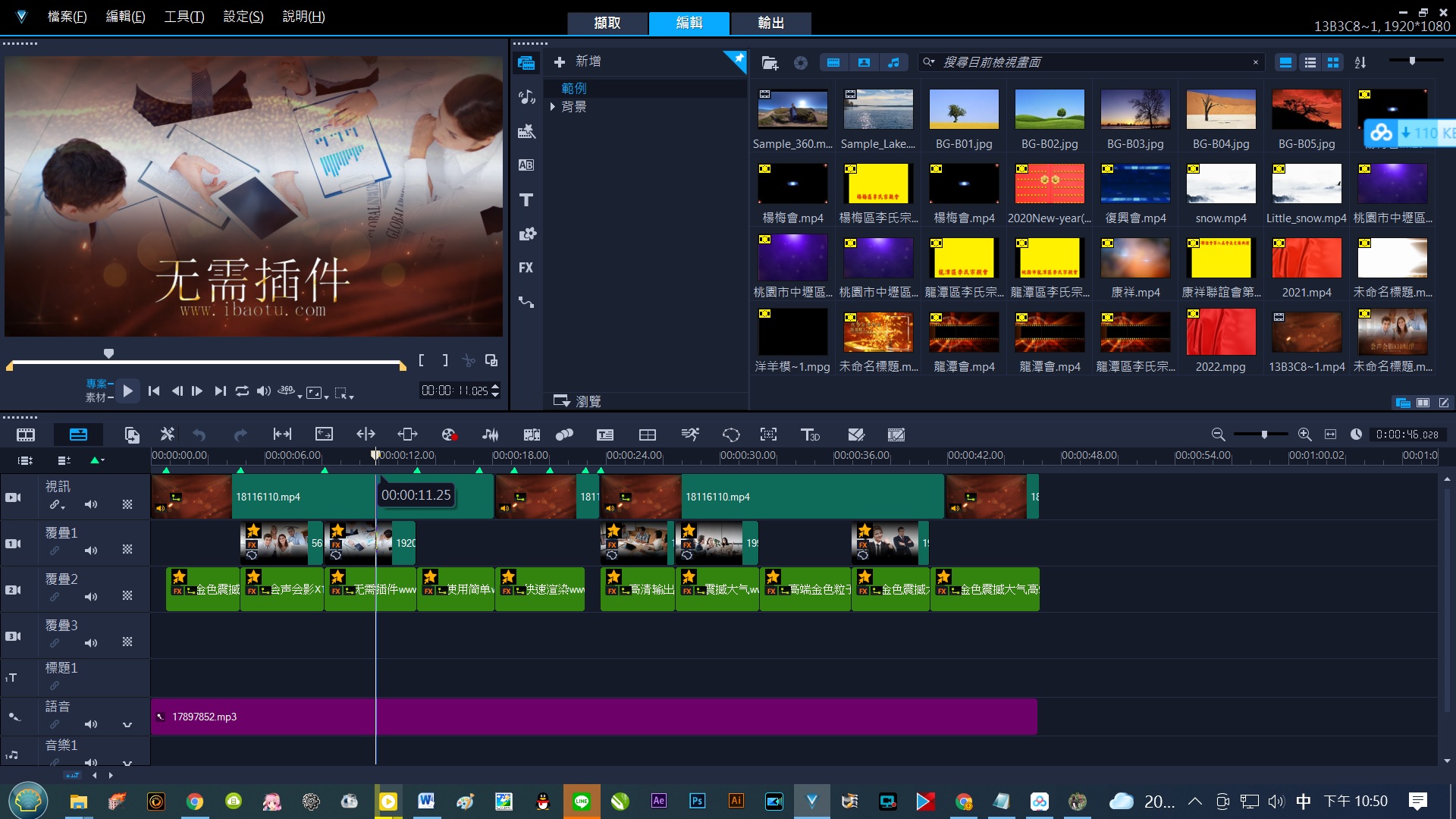Open the Multi-Camera/split screen template icon
This screenshot has height=819, width=1456.
click(x=648, y=435)
